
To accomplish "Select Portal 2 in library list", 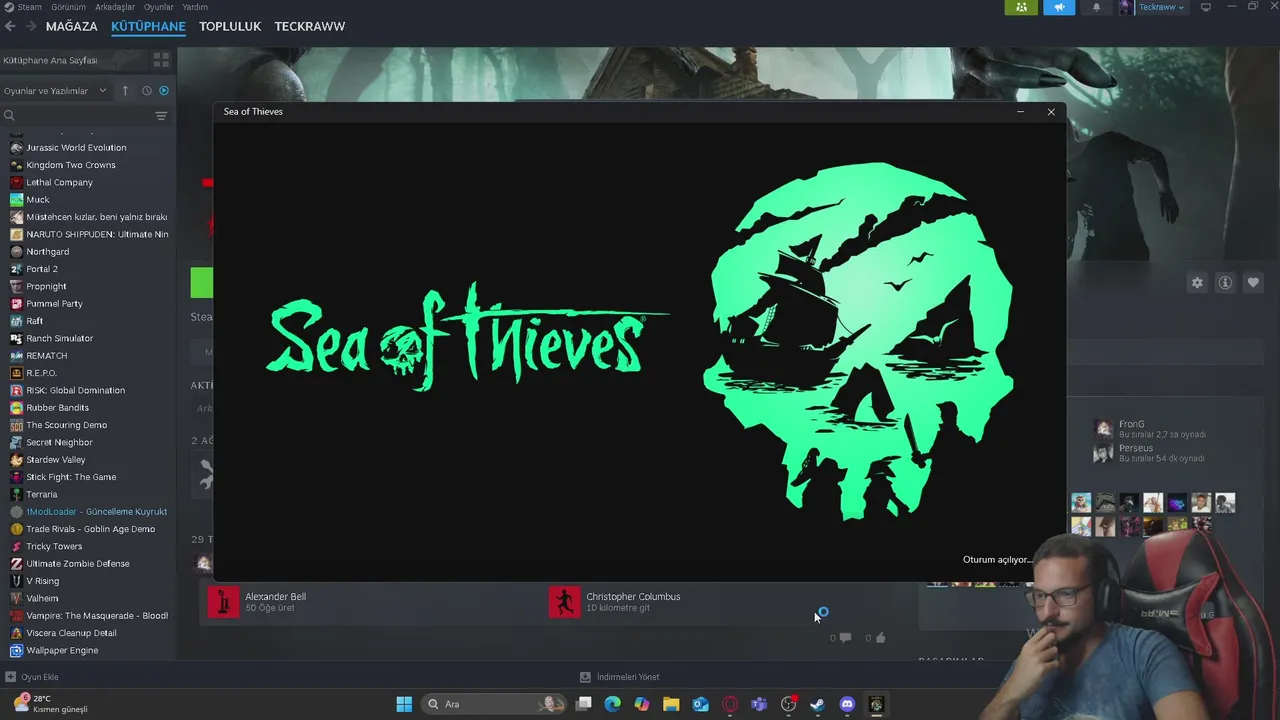I will point(88,269).
